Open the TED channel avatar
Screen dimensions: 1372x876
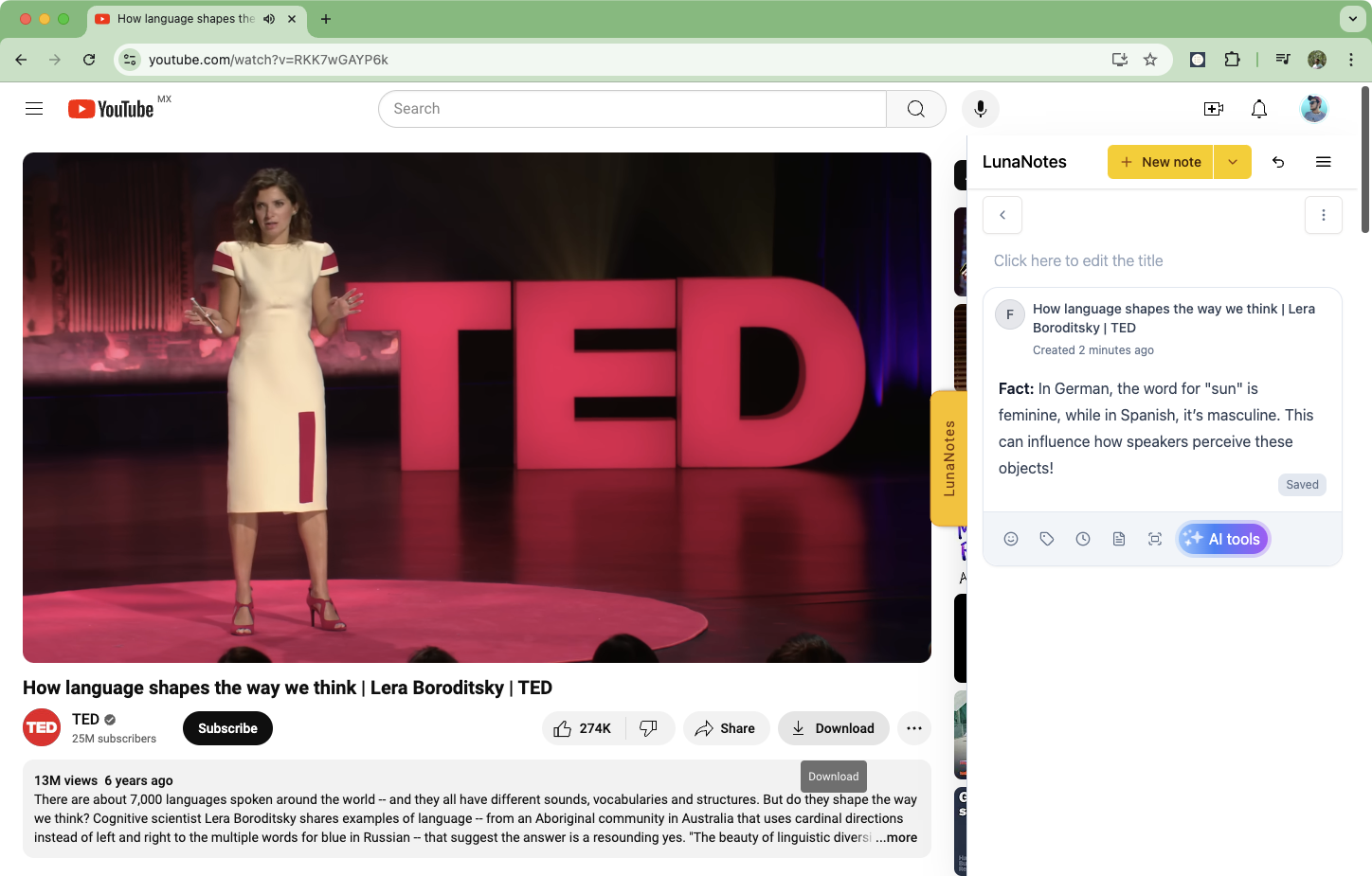click(42, 727)
